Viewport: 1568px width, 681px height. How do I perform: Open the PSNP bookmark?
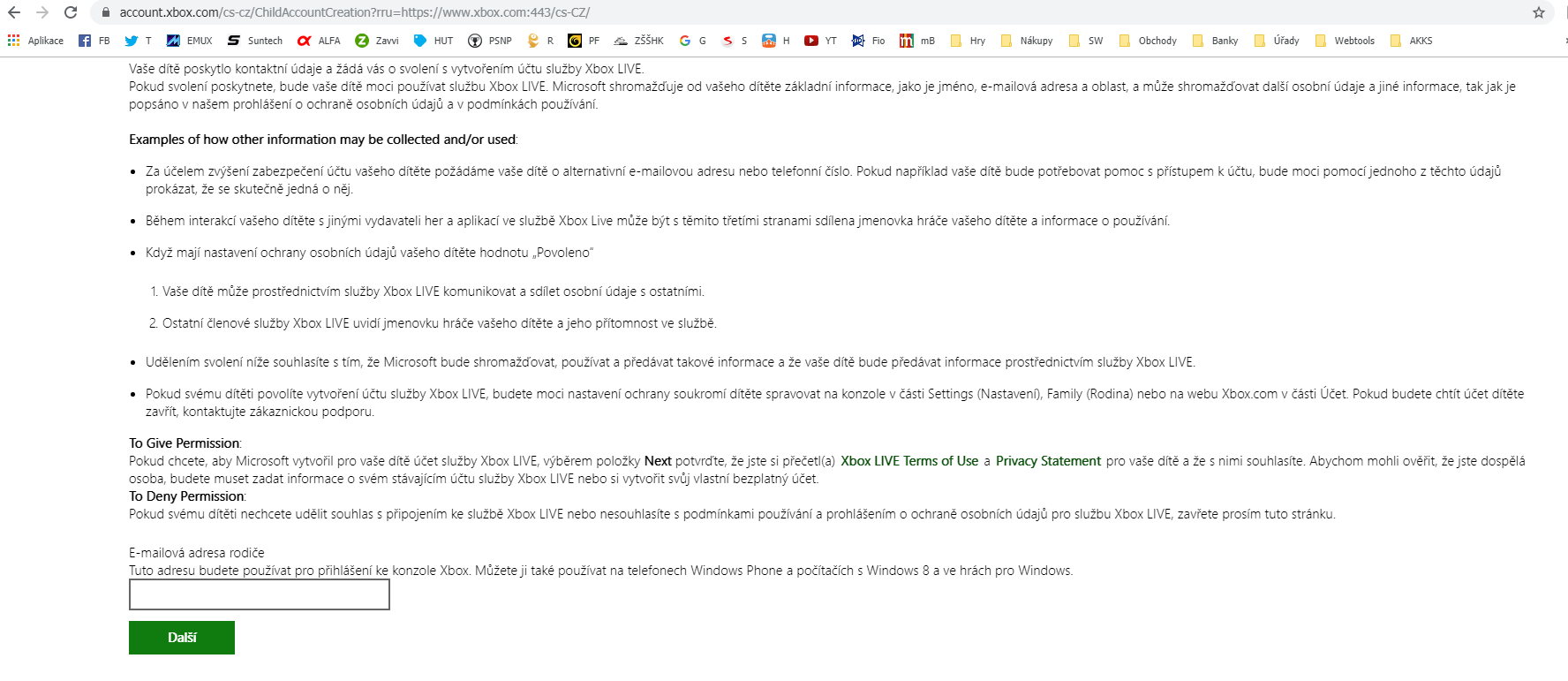pyautogui.click(x=490, y=41)
